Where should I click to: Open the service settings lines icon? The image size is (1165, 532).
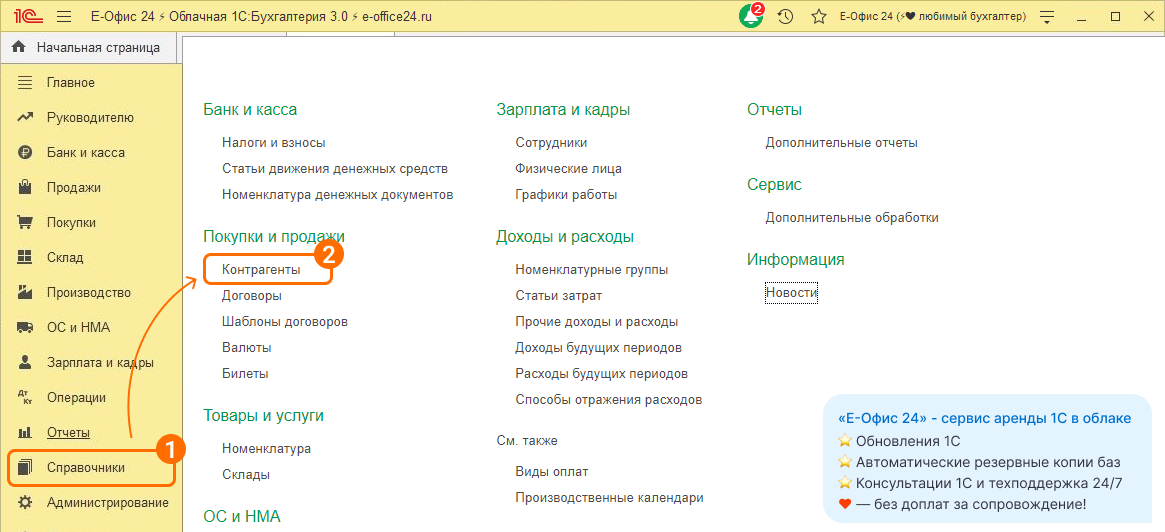[x=1048, y=16]
